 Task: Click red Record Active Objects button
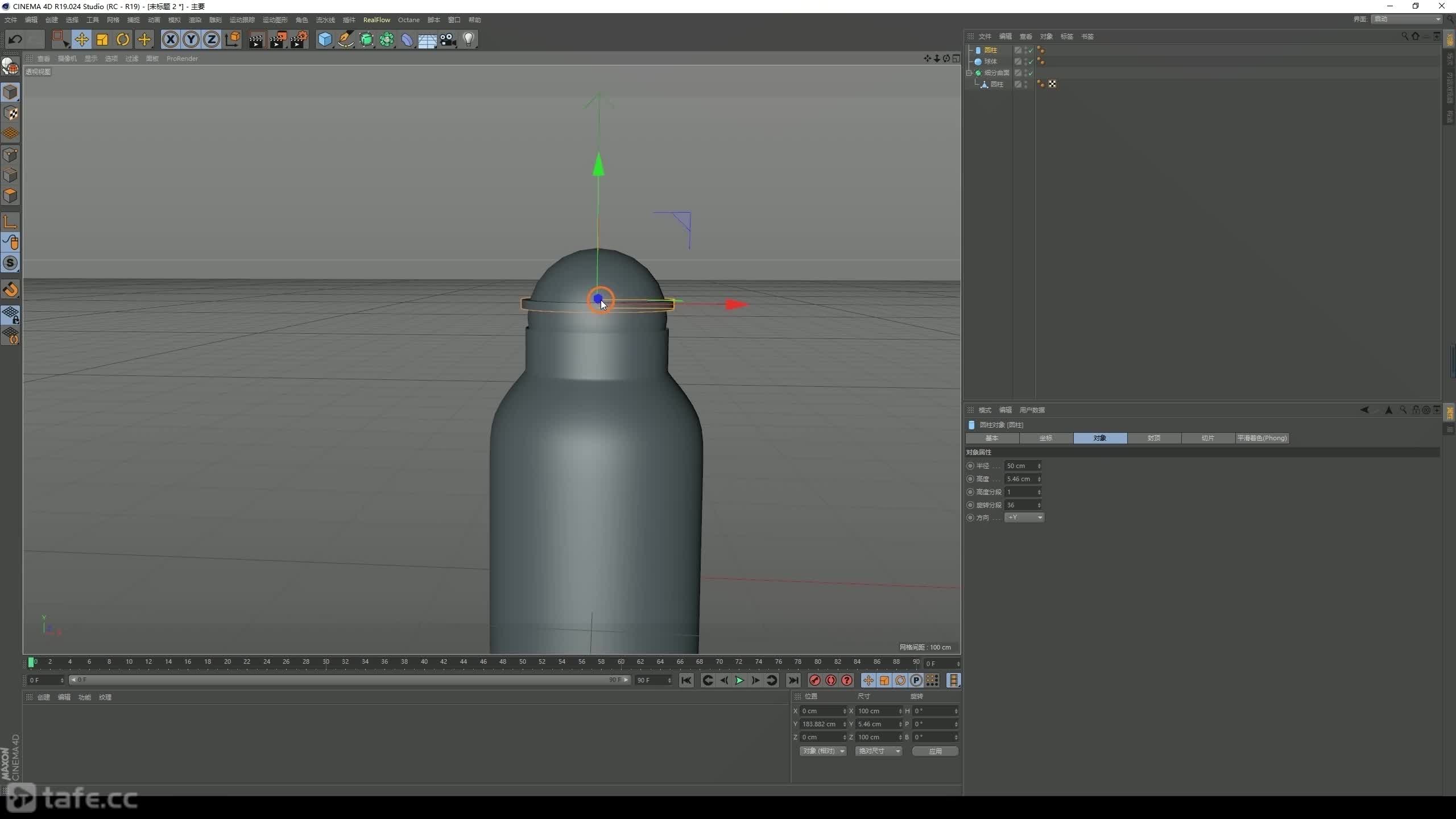click(814, 680)
